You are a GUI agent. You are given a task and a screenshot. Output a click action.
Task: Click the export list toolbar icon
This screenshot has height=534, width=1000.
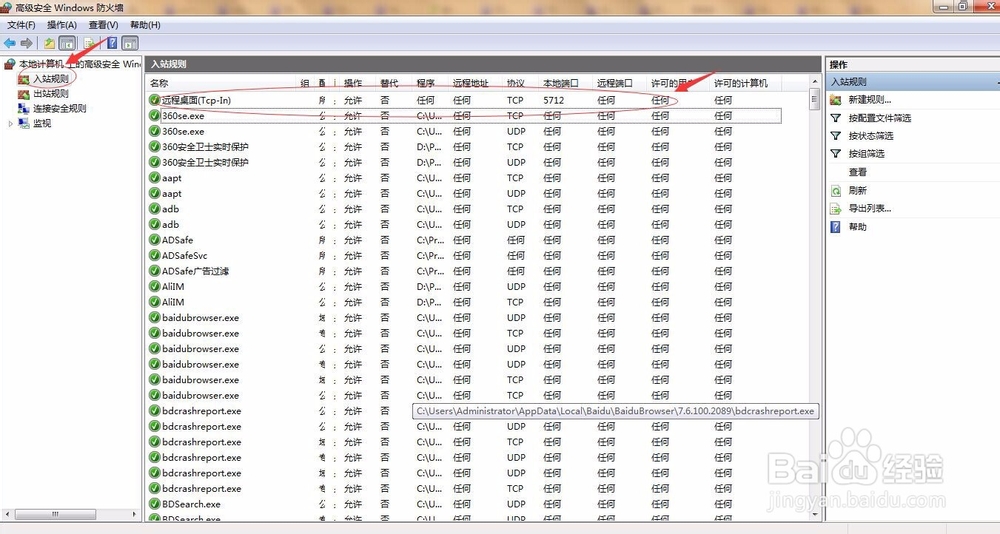click(89, 43)
